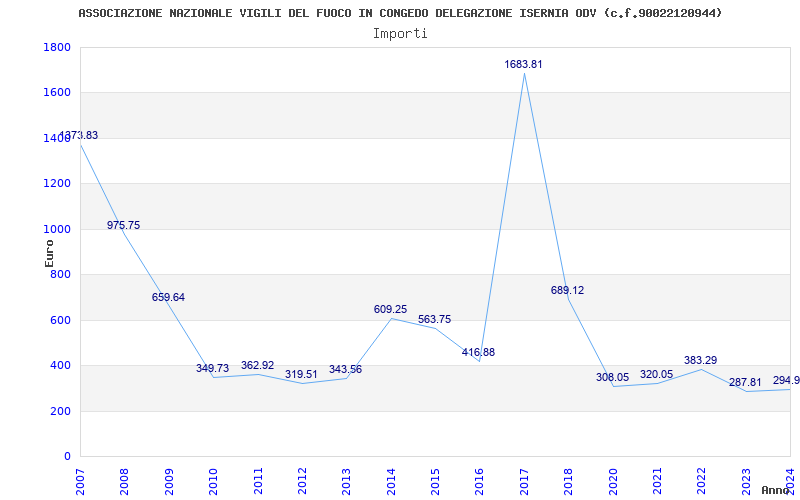Click the 689.12 data label
800x500 pixels.
pyautogui.click(x=567, y=290)
